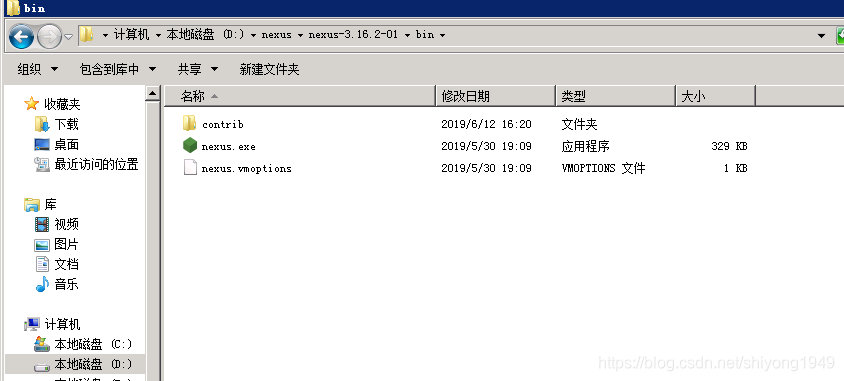Click the 文档 library icon

(42, 264)
